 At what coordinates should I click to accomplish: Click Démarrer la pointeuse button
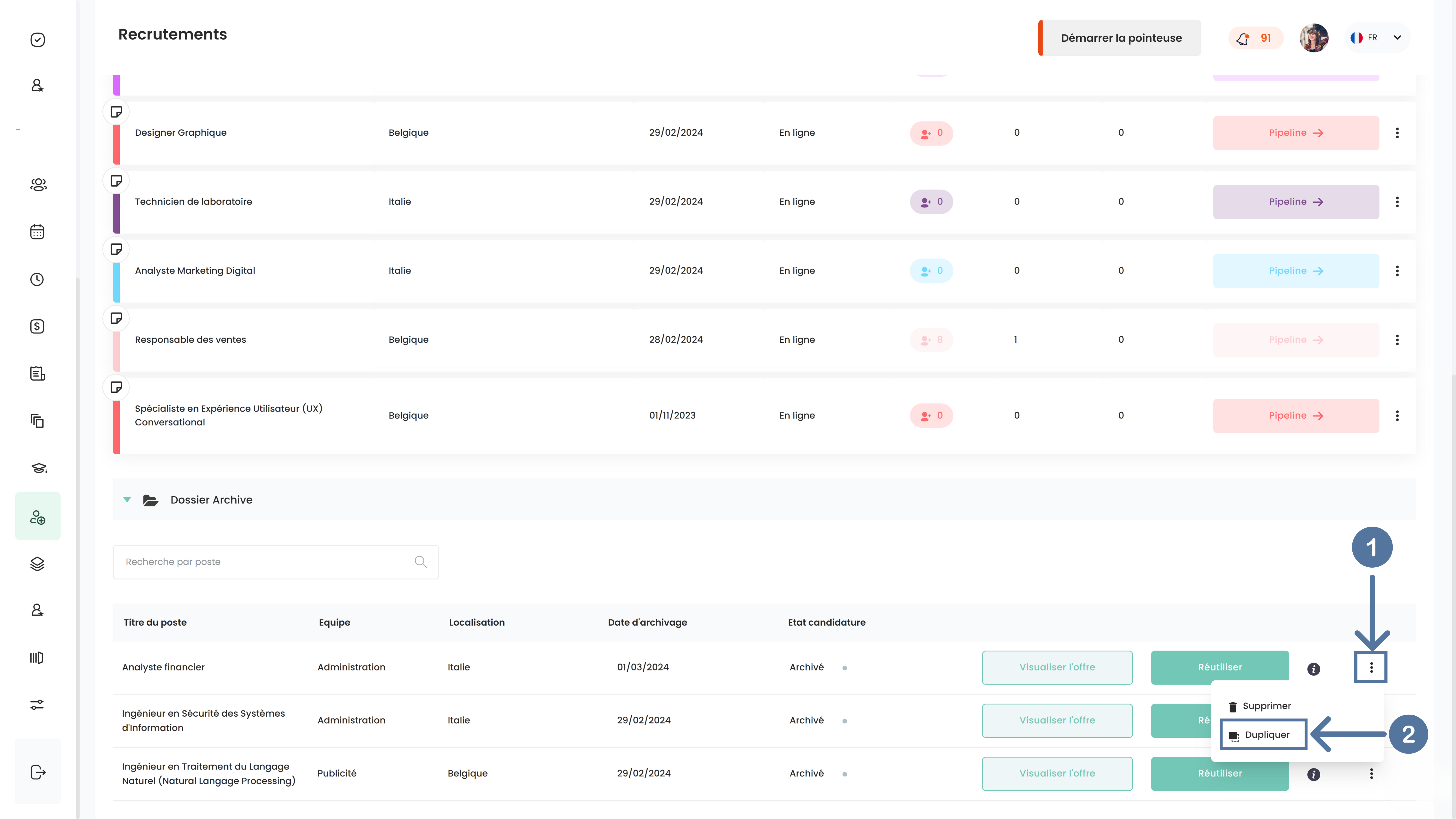1120,38
